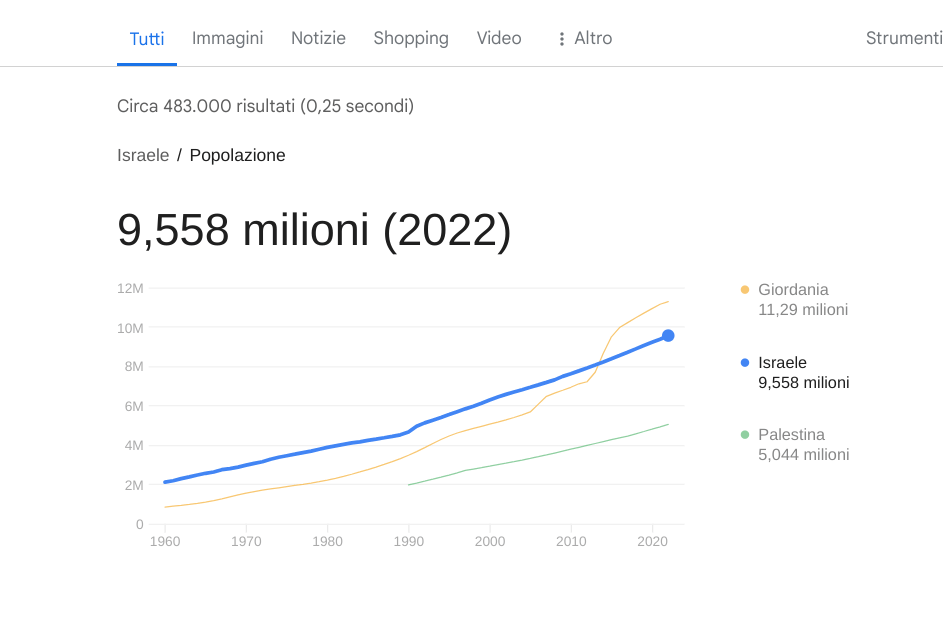Switch to the Tutti tab

click(x=147, y=39)
